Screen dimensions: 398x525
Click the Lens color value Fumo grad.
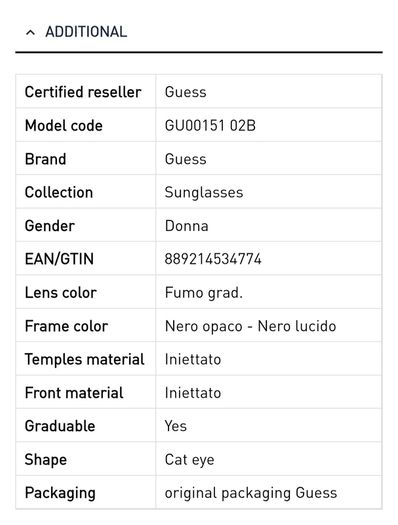click(x=204, y=293)
